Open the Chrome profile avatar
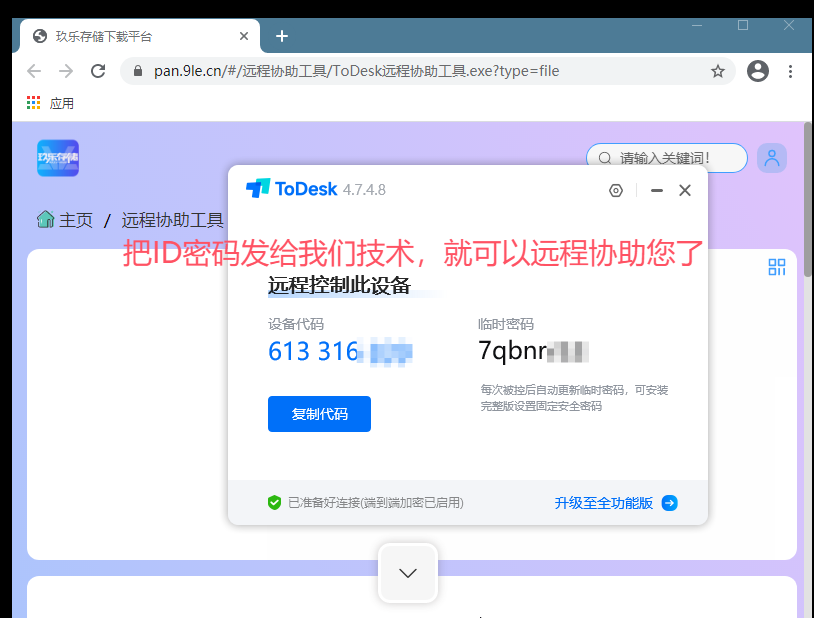The height and width of the screenshot is (618, 814). [758, 71]
